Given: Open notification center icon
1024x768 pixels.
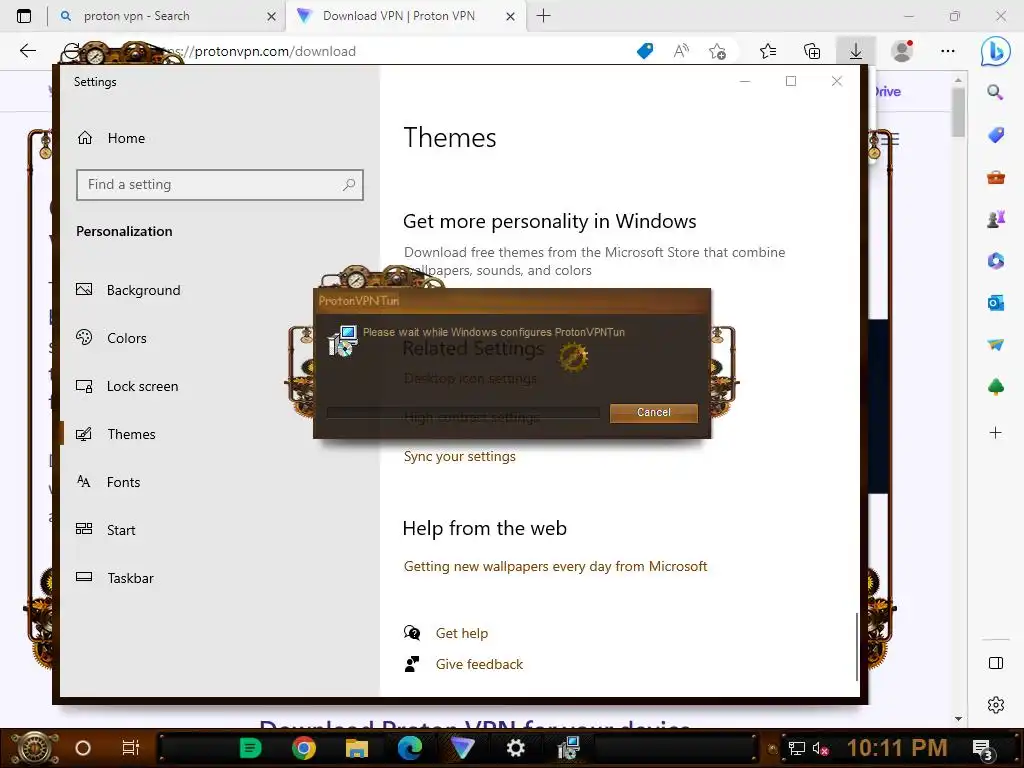Looking at the screenshot, I should coord(982,750).
